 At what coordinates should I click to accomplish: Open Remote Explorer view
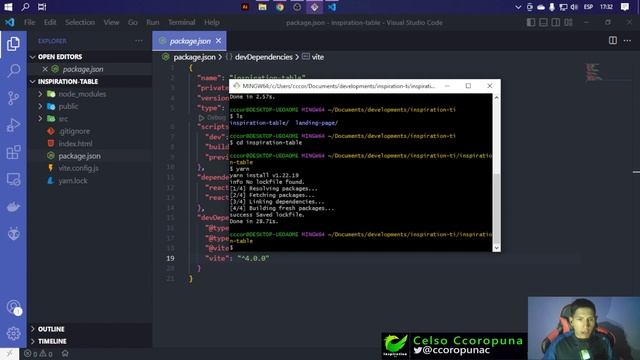[x=13, y=180]
